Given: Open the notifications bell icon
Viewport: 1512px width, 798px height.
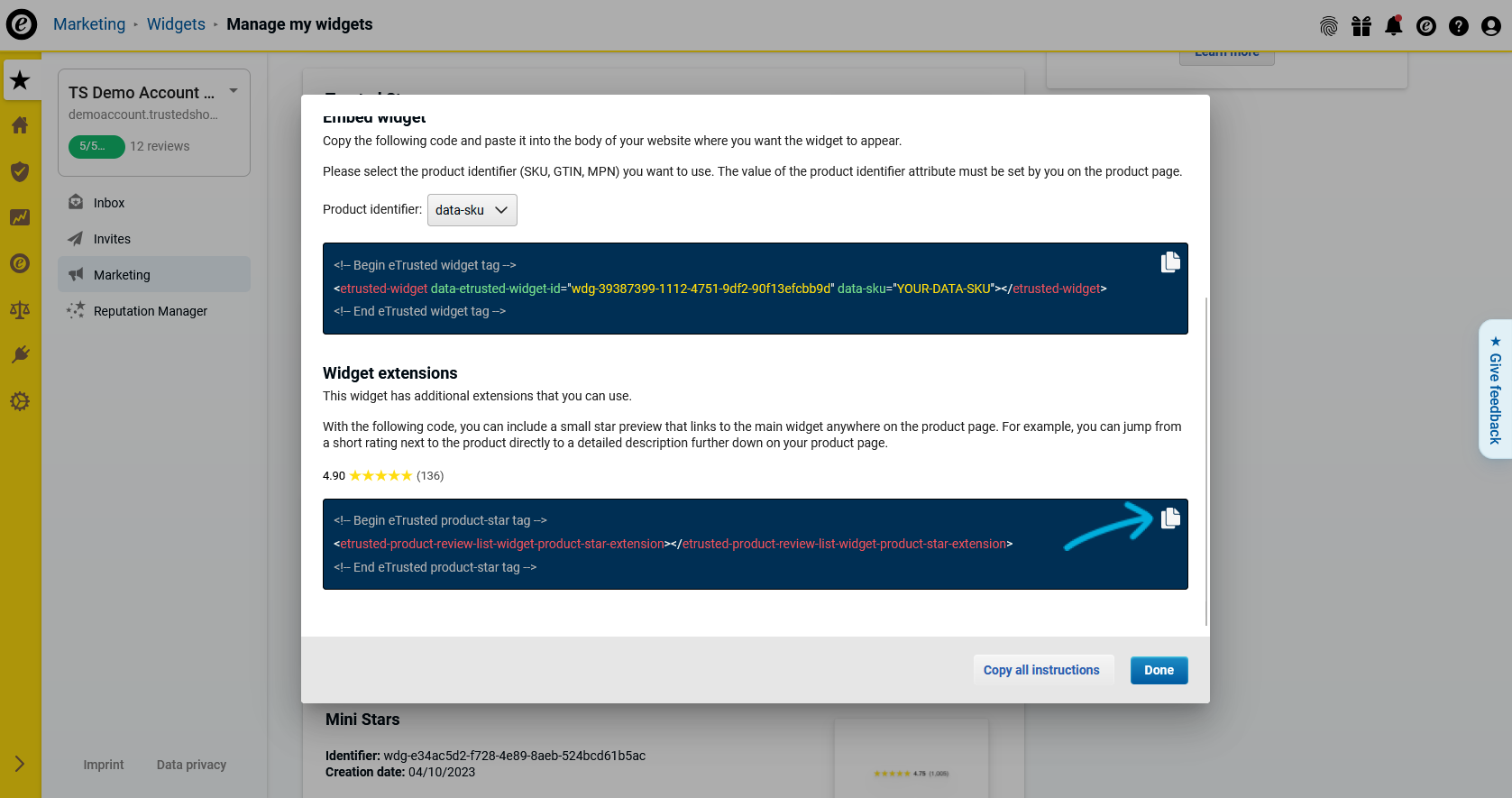Looking at the screenshot, I should (x=1394, y=25).
